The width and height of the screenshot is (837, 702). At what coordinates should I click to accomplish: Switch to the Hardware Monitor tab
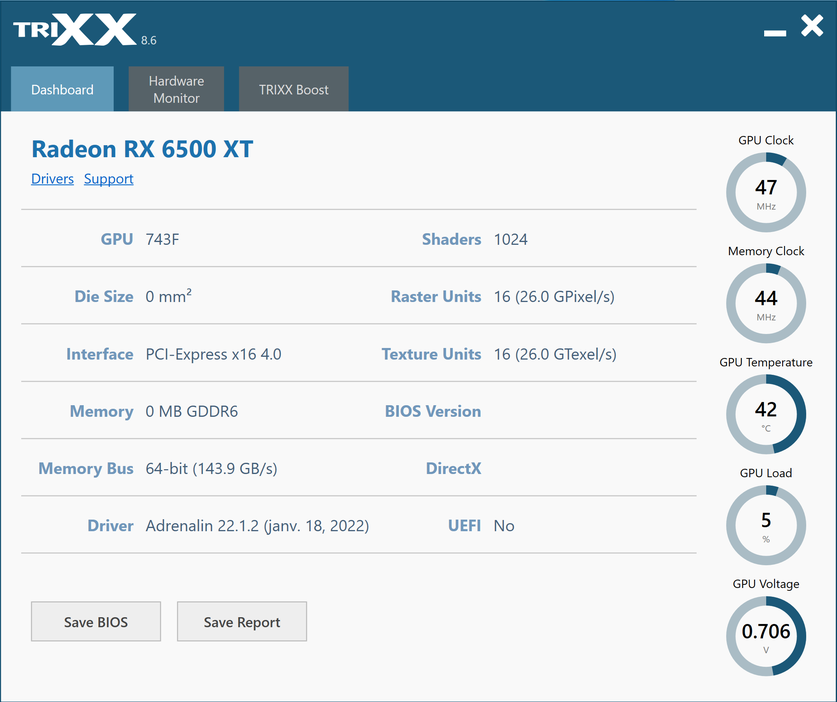pyautogui.click(x=176, y=89)
